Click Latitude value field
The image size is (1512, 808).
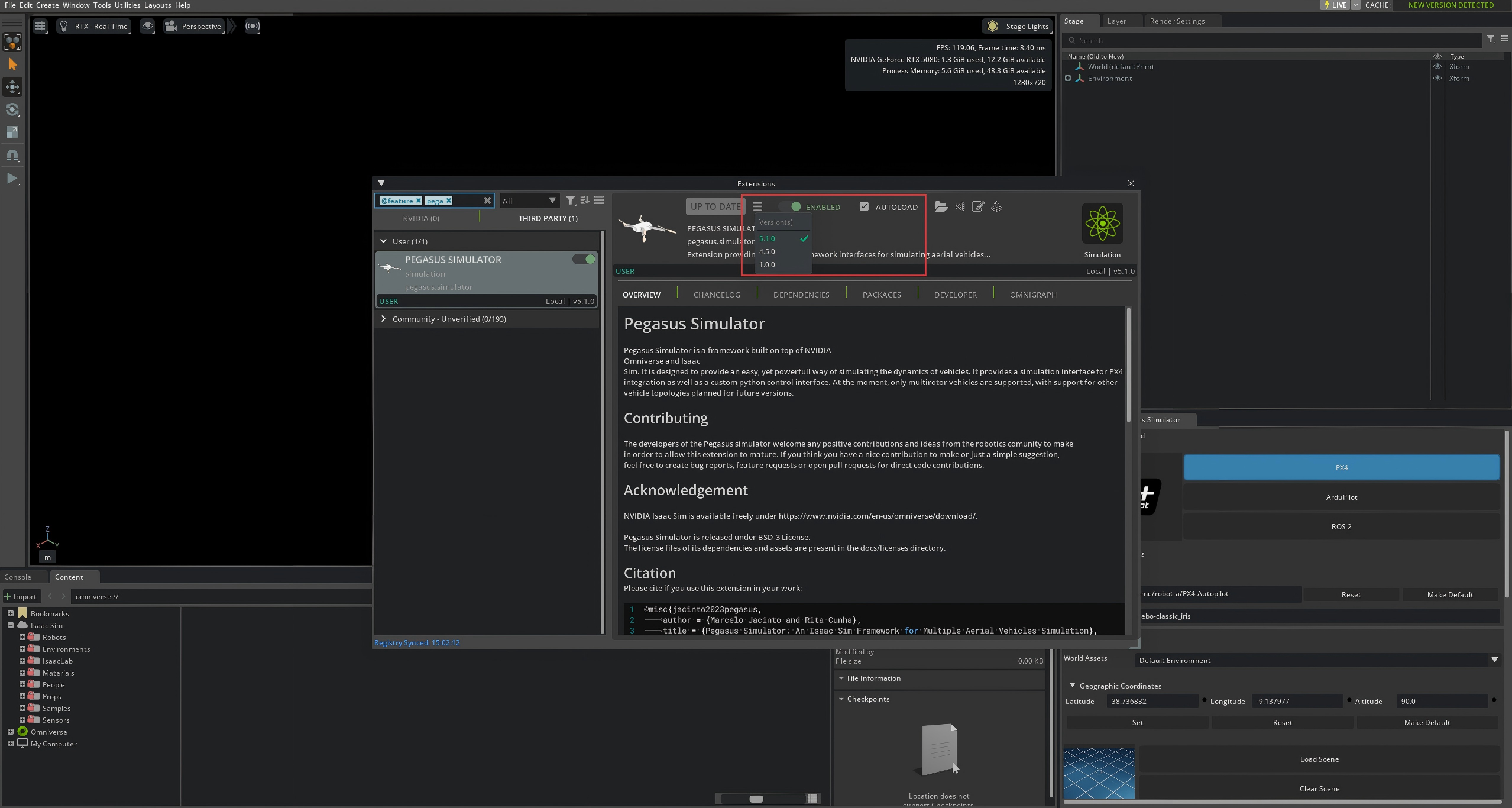(1152, 701)
